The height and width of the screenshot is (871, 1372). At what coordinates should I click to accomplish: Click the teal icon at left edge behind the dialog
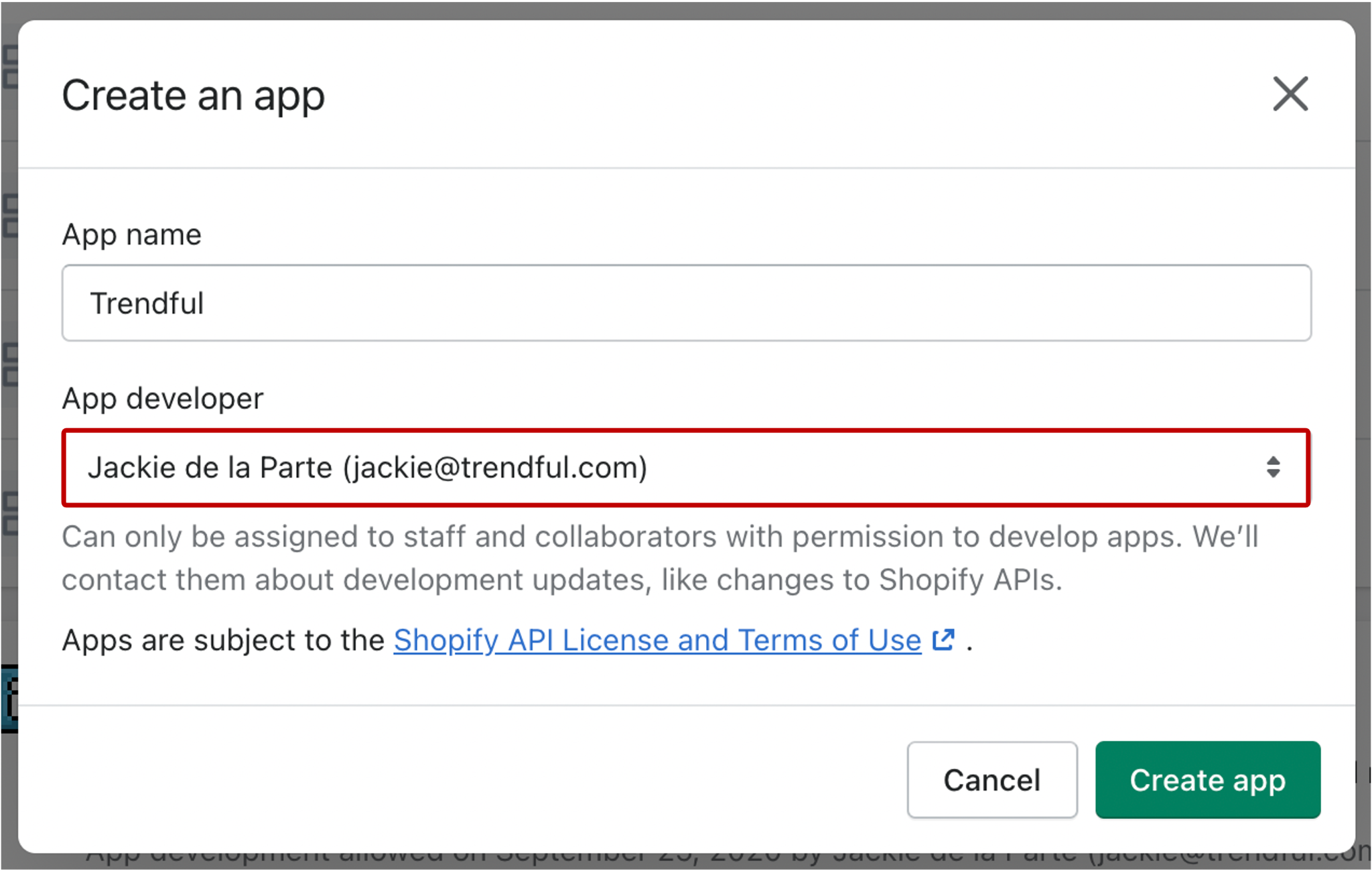[x=8, y=698]
